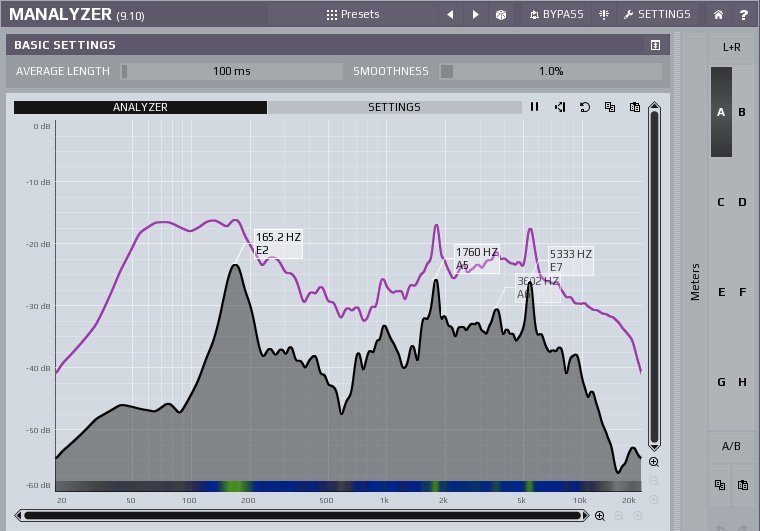Click the sonogram strip below the graph
The image size is (760, 531).
[348, 486]
